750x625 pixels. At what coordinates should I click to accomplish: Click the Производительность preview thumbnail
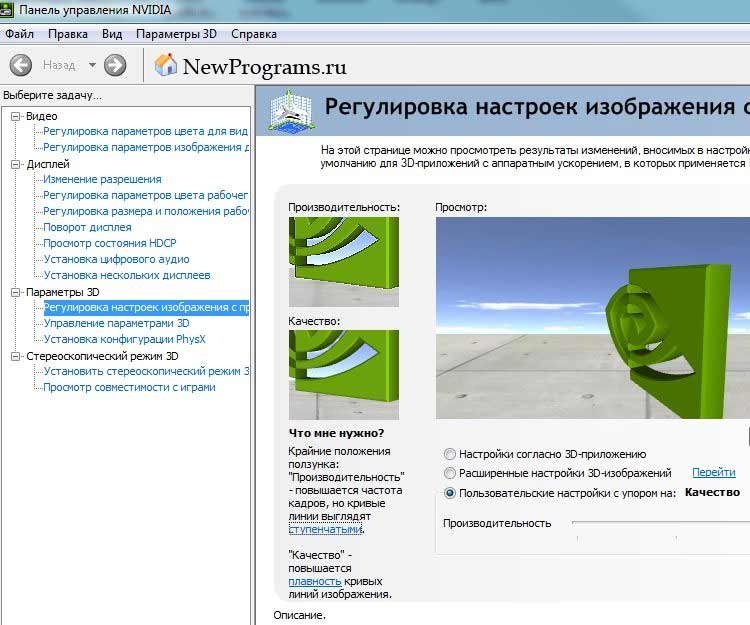point(343,262)
